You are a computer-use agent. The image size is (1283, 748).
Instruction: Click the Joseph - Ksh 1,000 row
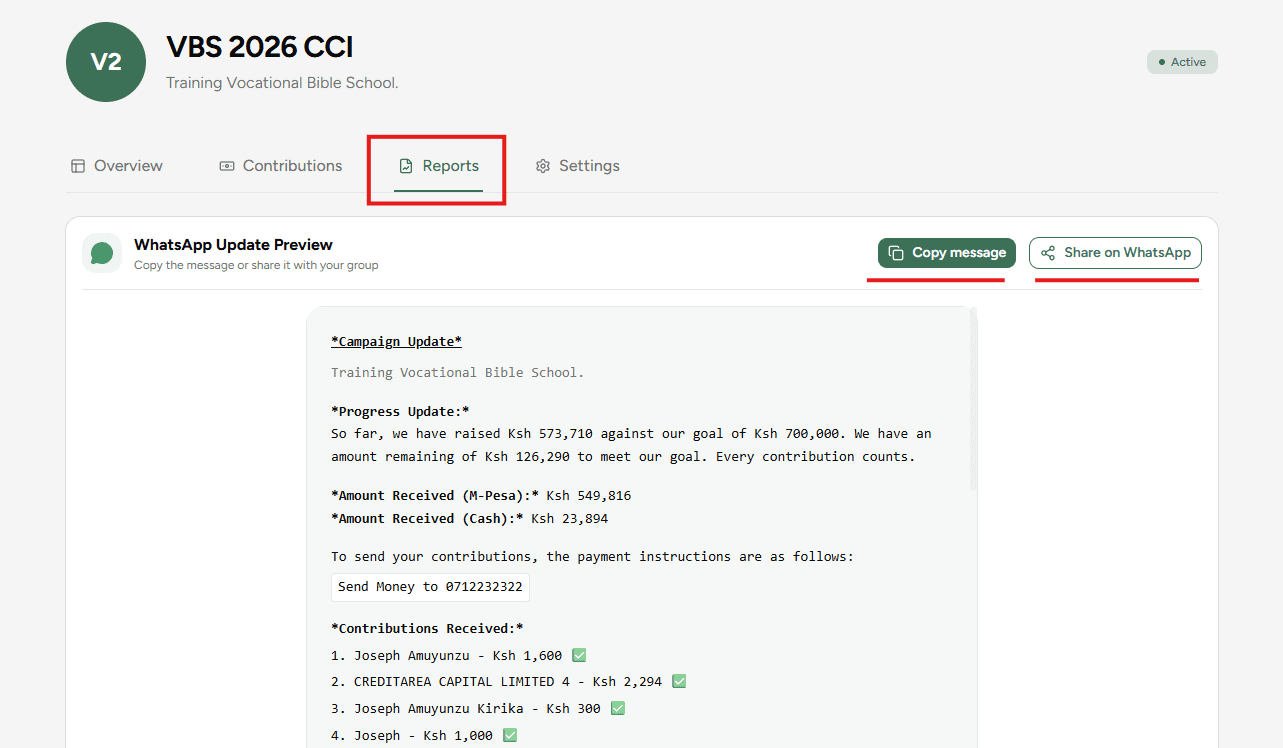424,736
